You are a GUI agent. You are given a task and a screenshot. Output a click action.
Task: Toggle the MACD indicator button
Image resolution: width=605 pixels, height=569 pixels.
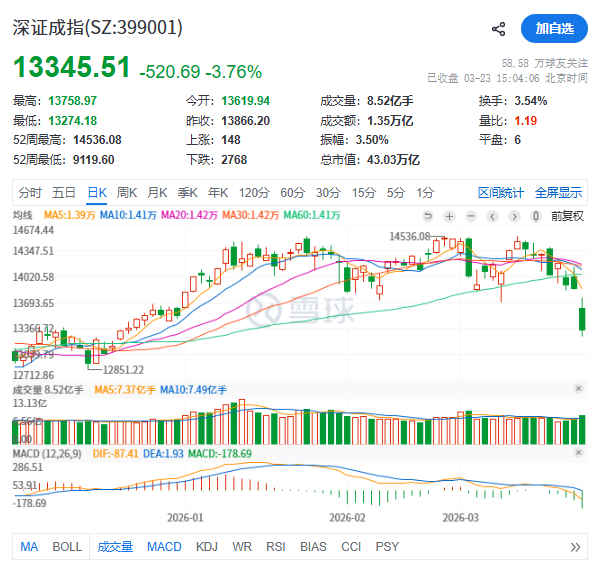coord(164,547)
